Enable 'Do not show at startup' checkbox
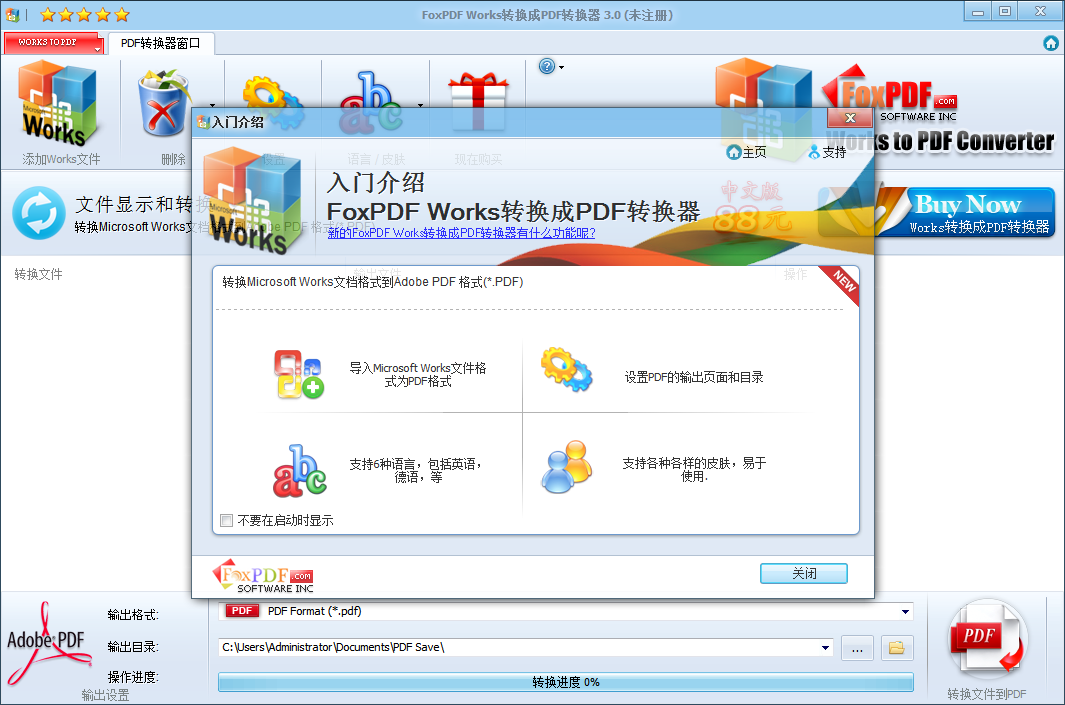 tap(227, 521)
